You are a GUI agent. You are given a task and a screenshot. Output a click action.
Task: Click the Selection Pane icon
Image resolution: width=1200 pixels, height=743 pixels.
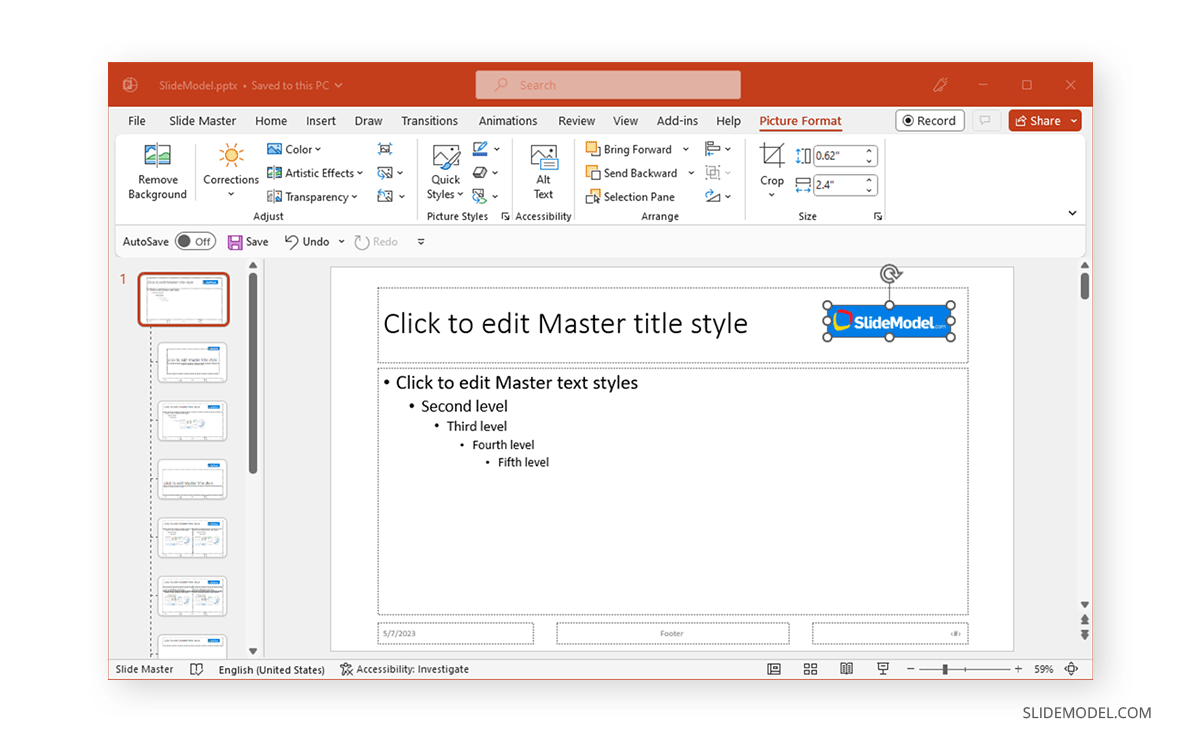click(x=631, y=196)
